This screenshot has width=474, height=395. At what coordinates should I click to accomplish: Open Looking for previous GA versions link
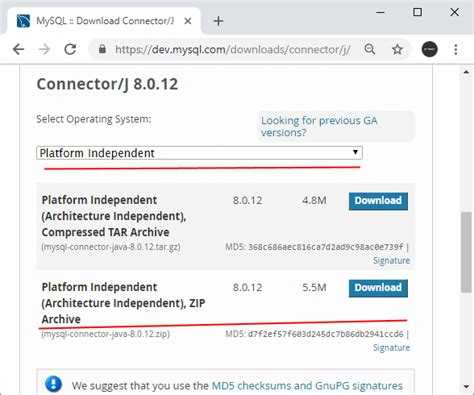tap(319, 126)
